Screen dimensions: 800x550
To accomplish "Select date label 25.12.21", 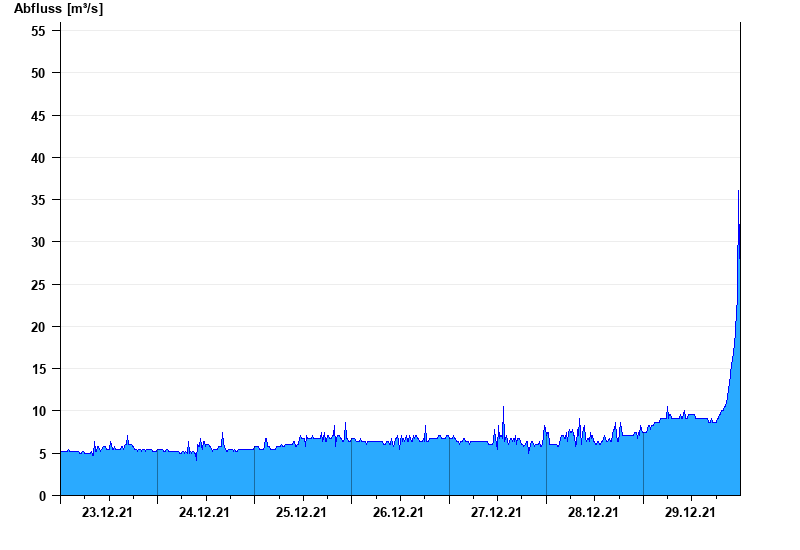I will pyautogui.click(x=301, y=512).
